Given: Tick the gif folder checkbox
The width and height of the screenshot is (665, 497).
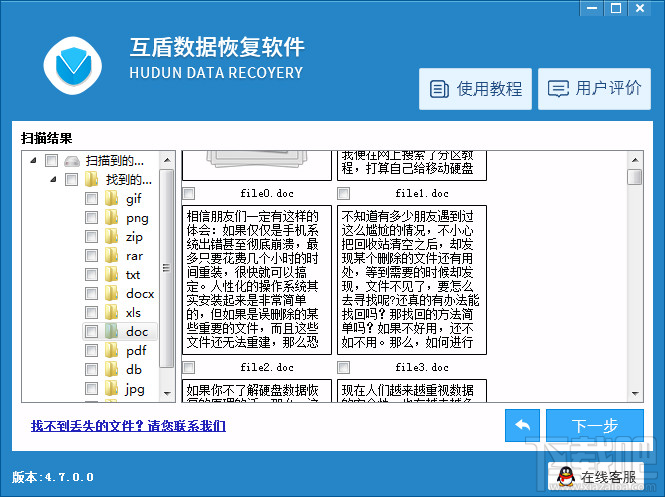Looking at the screenshot, I should (91, 198).
